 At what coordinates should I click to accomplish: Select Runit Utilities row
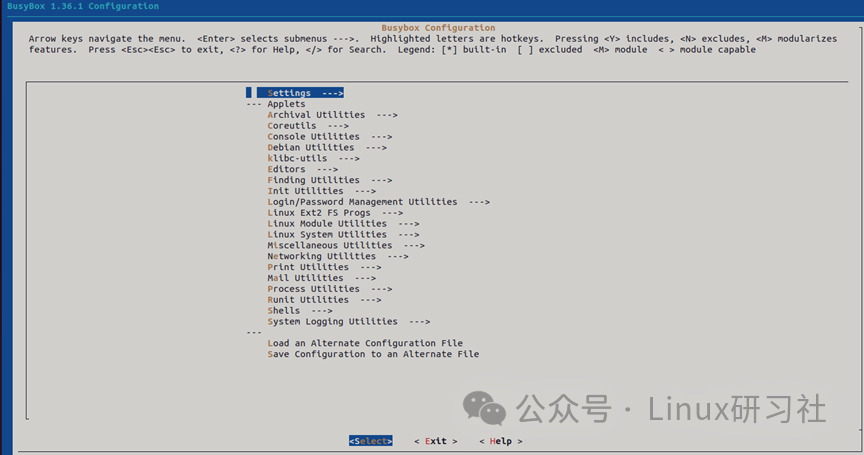(x=325, y=300)
